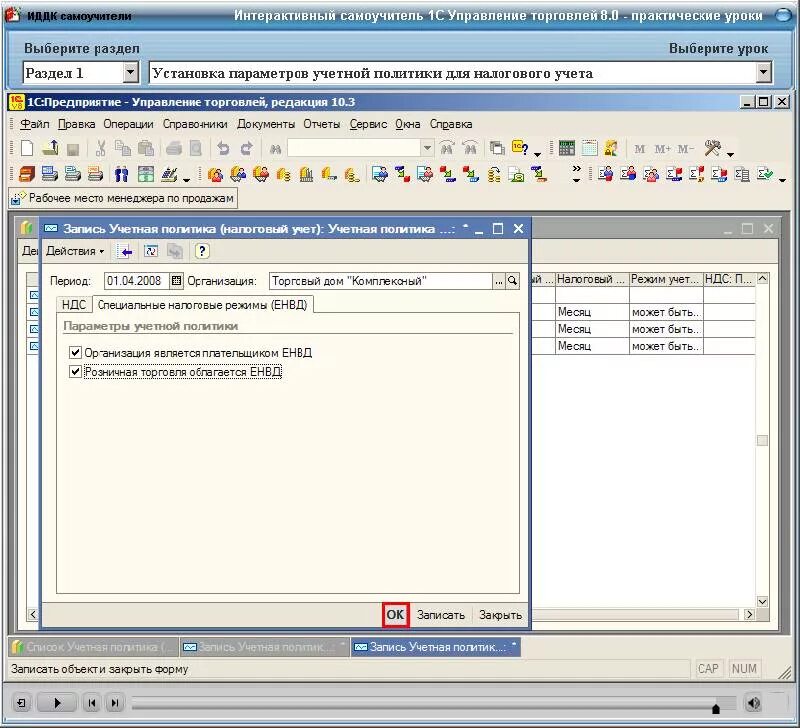Screen dimensions: 800x728
Task: Switch to active 'Запись Учетная политик' taskbar tab
Action: point(435,647)
